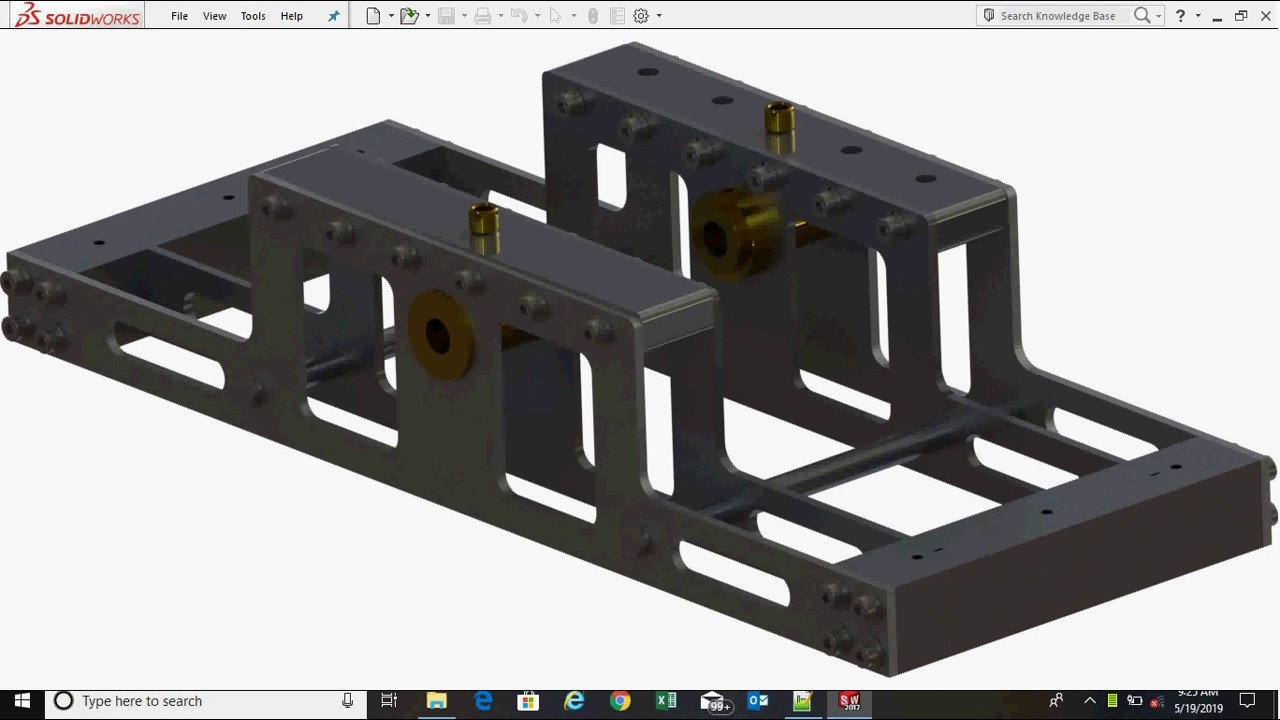This screenshot has height=720, width=1280.
Task: Open the File Properties icon
Action: tap(617, 16)
